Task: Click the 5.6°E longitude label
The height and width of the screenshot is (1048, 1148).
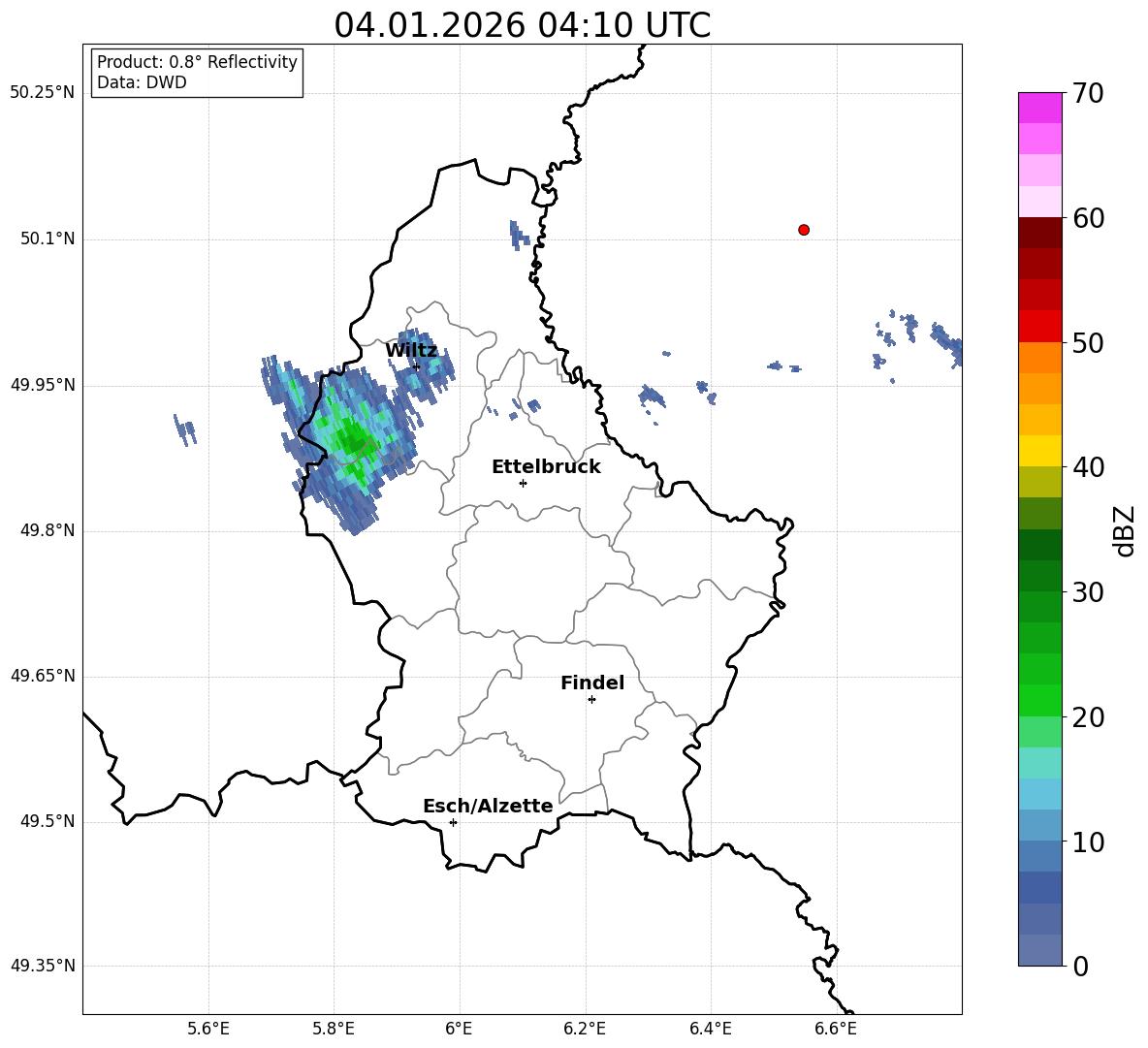Action: coord(208,1029)
